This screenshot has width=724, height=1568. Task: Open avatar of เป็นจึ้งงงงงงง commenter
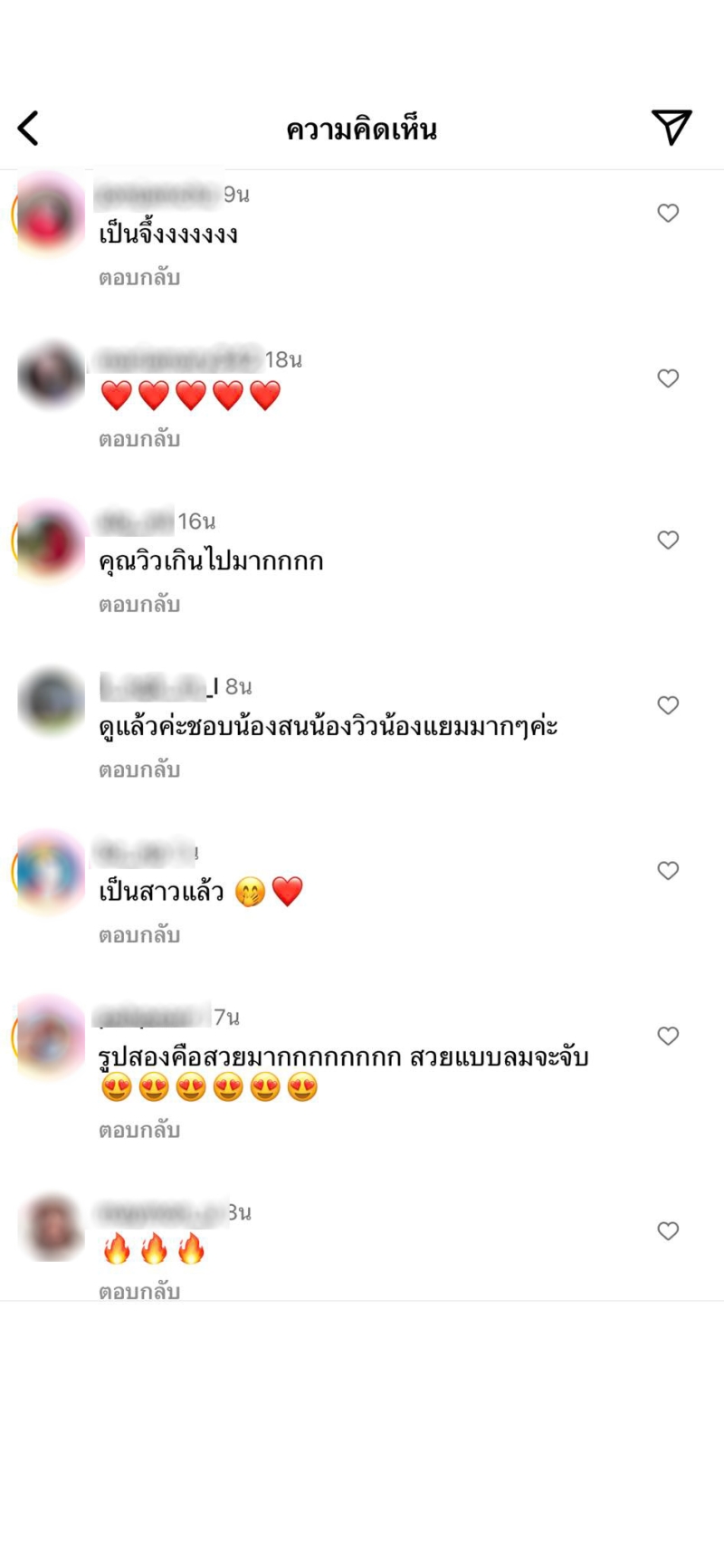coord(51,214)
